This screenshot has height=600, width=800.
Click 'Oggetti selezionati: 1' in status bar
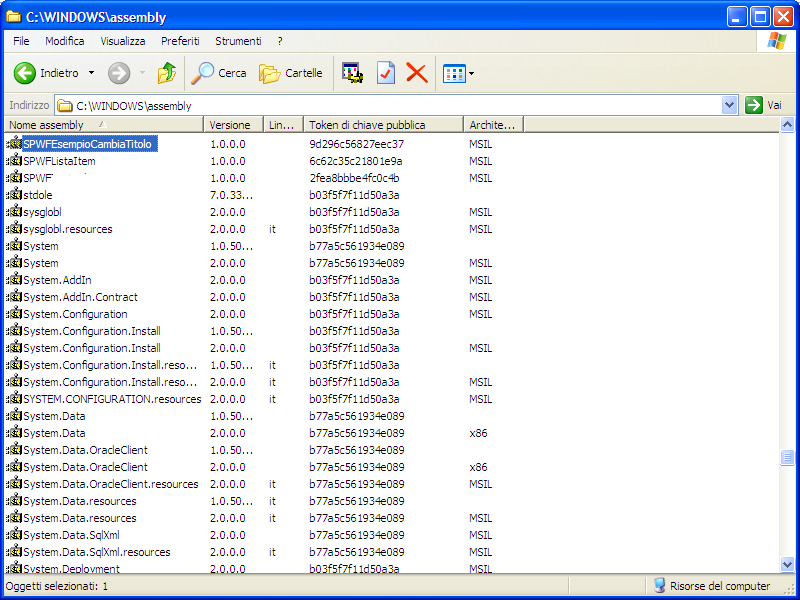click(57, 586)
